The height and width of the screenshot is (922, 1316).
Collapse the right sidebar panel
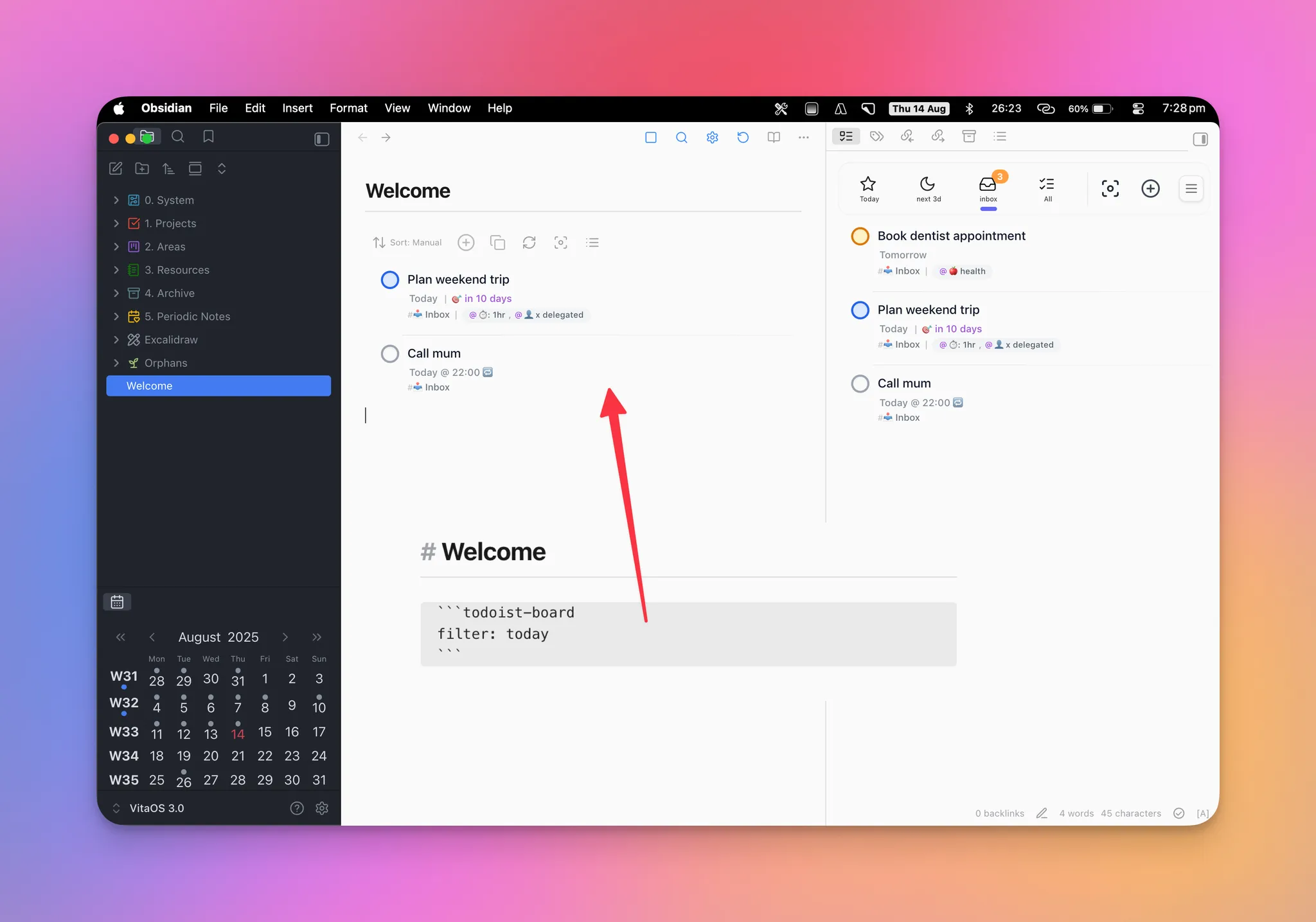(1200, 139)
